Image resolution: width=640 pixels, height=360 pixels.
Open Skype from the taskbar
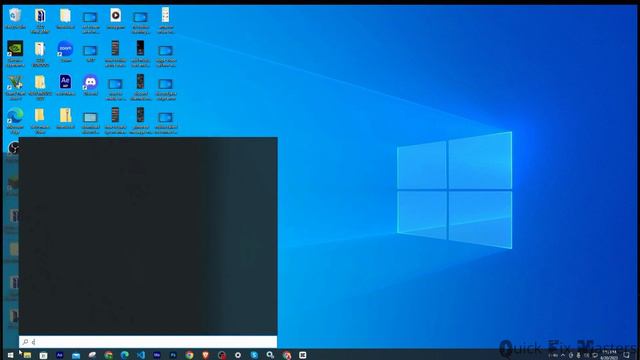pos(254,355)
